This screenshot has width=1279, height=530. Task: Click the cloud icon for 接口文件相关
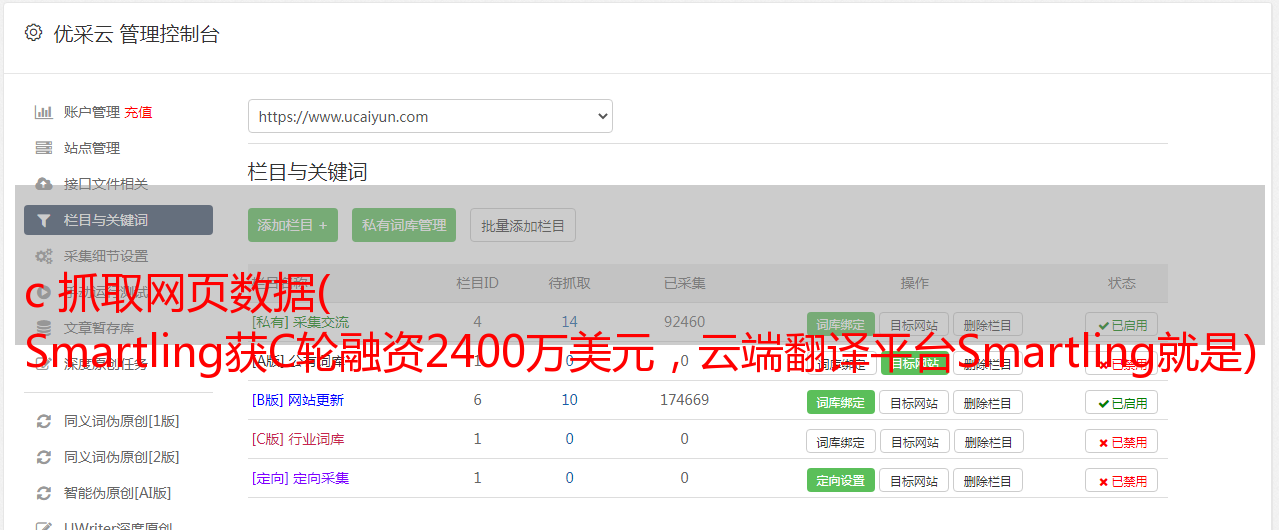click(x=43, y=184)
